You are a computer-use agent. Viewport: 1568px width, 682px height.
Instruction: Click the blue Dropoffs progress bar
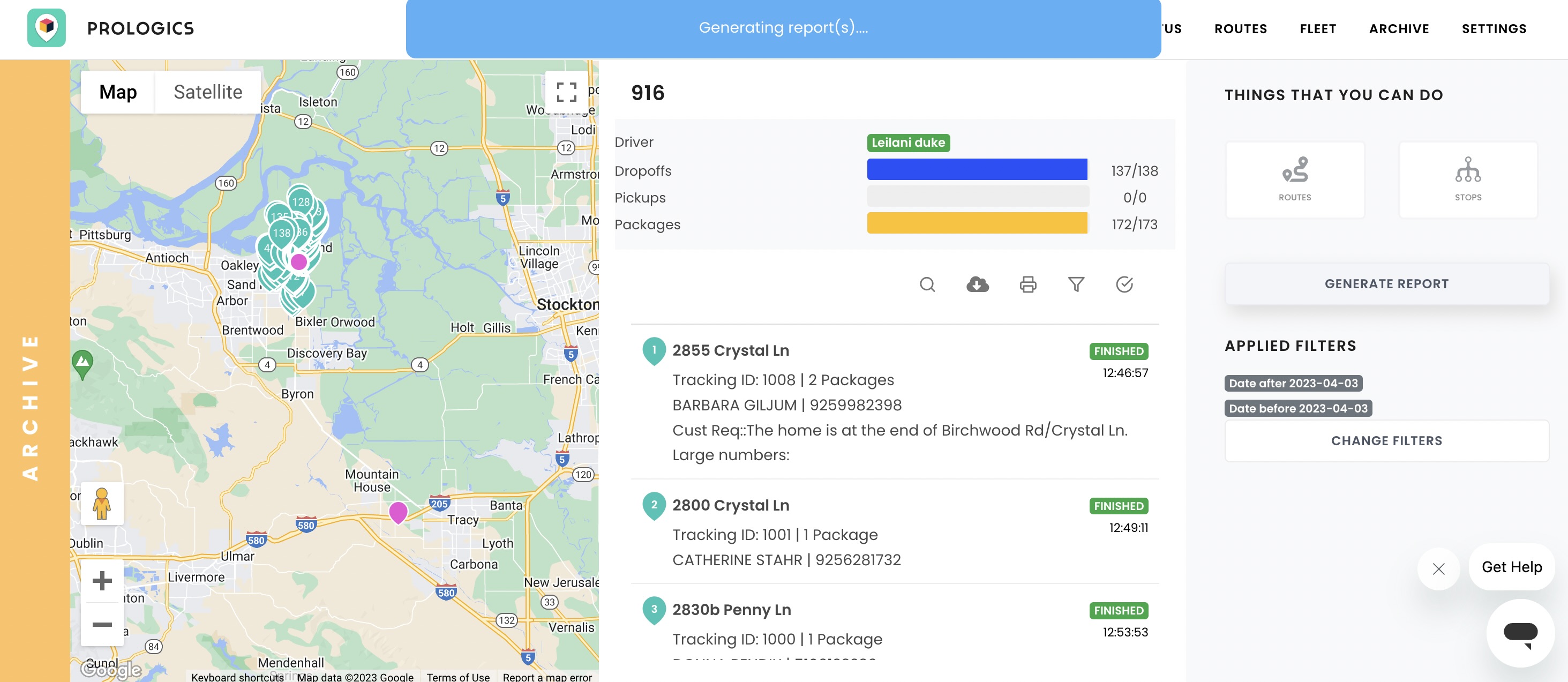click(x=977, y=170)
